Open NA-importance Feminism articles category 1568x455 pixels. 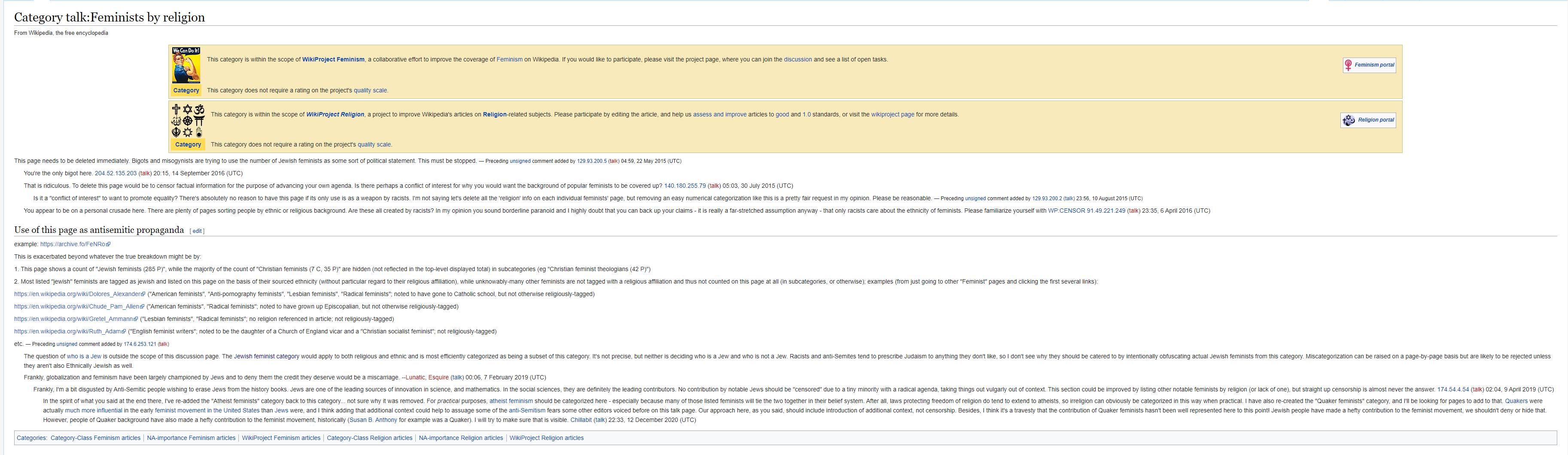tap(191, 439)
